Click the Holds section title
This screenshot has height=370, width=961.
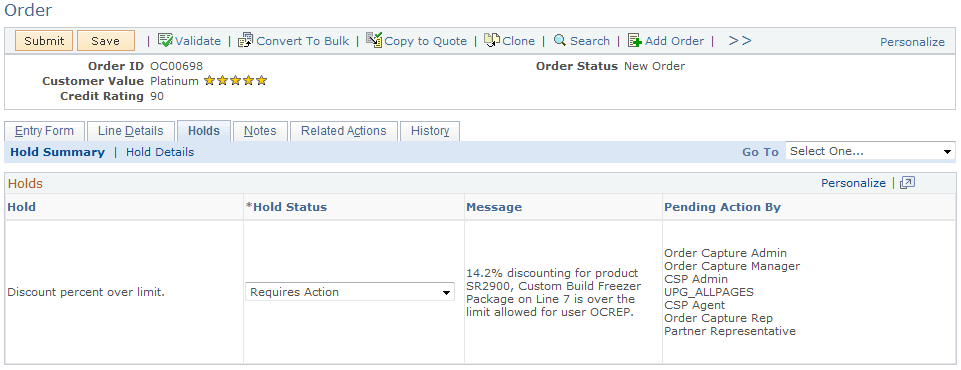(x=25, y=184)
